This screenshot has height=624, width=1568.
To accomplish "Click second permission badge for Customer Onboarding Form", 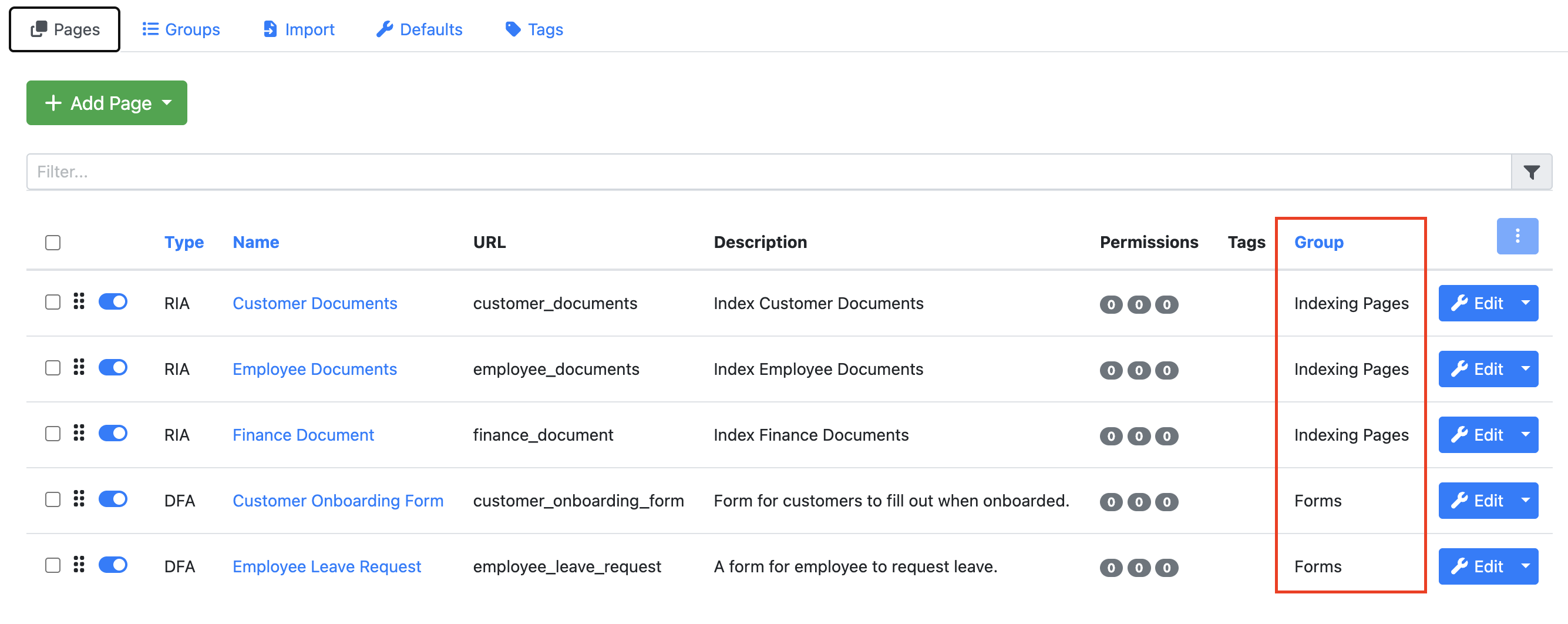I will pyautogui.click(x=1139, y=502).
